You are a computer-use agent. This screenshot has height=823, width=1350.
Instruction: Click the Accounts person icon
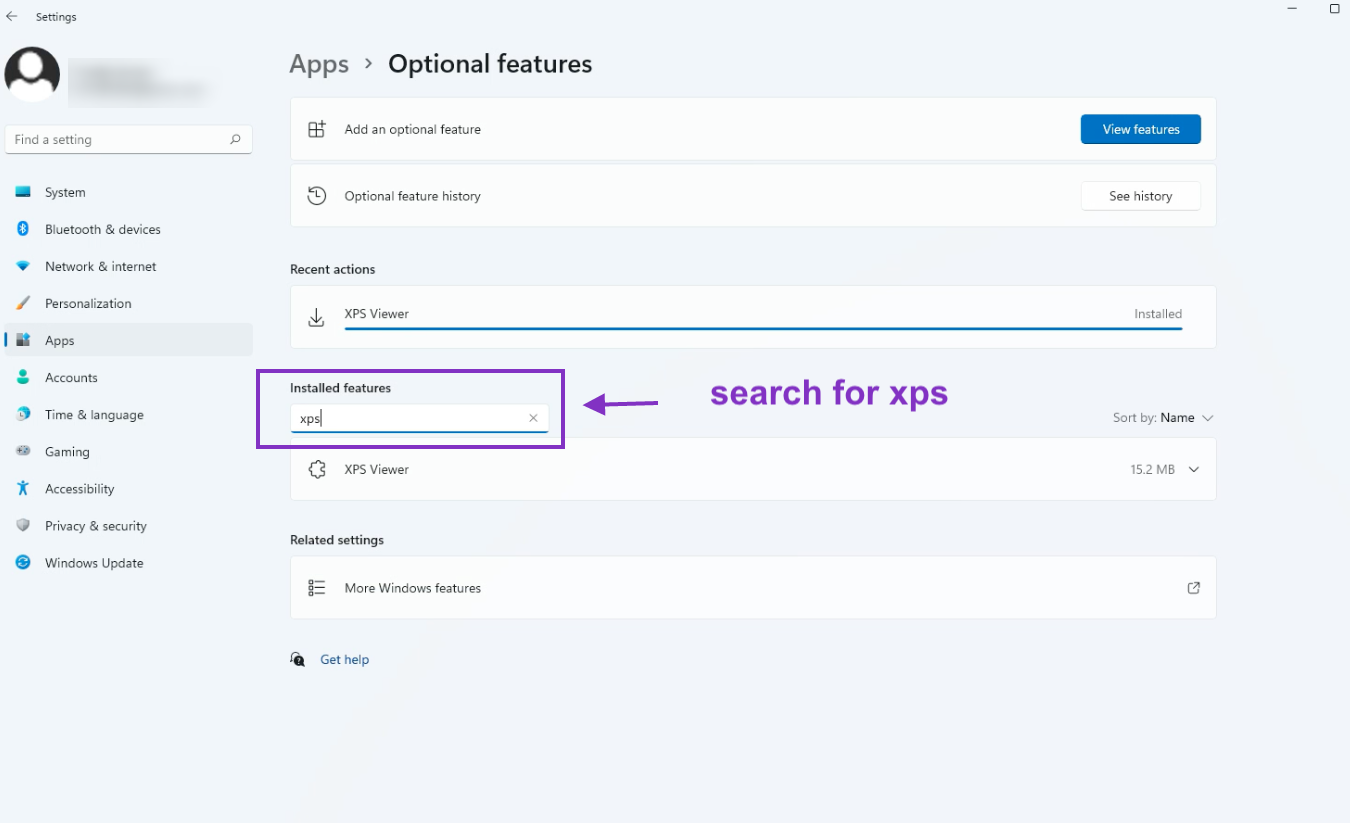coord(23,377)
